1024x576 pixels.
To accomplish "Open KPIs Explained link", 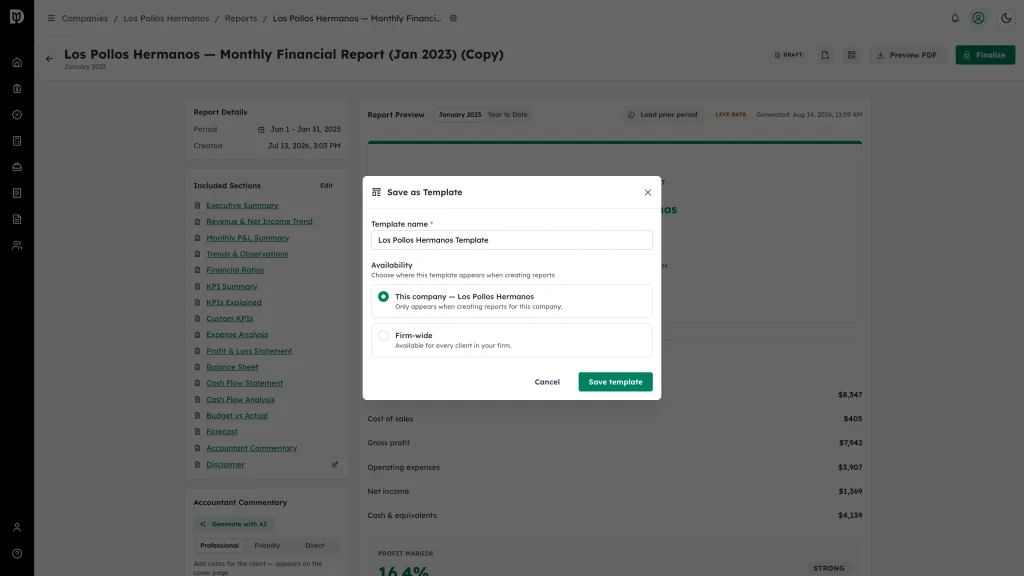I will (234, 302).
